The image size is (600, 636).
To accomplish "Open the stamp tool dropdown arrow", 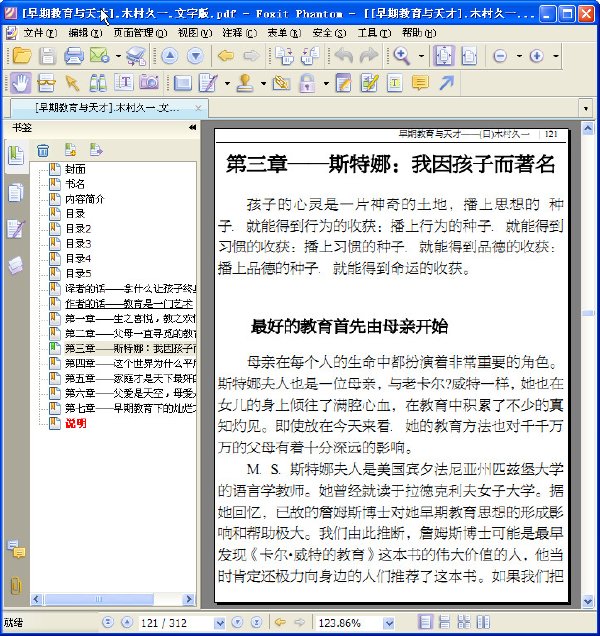I will coord(263,84).
